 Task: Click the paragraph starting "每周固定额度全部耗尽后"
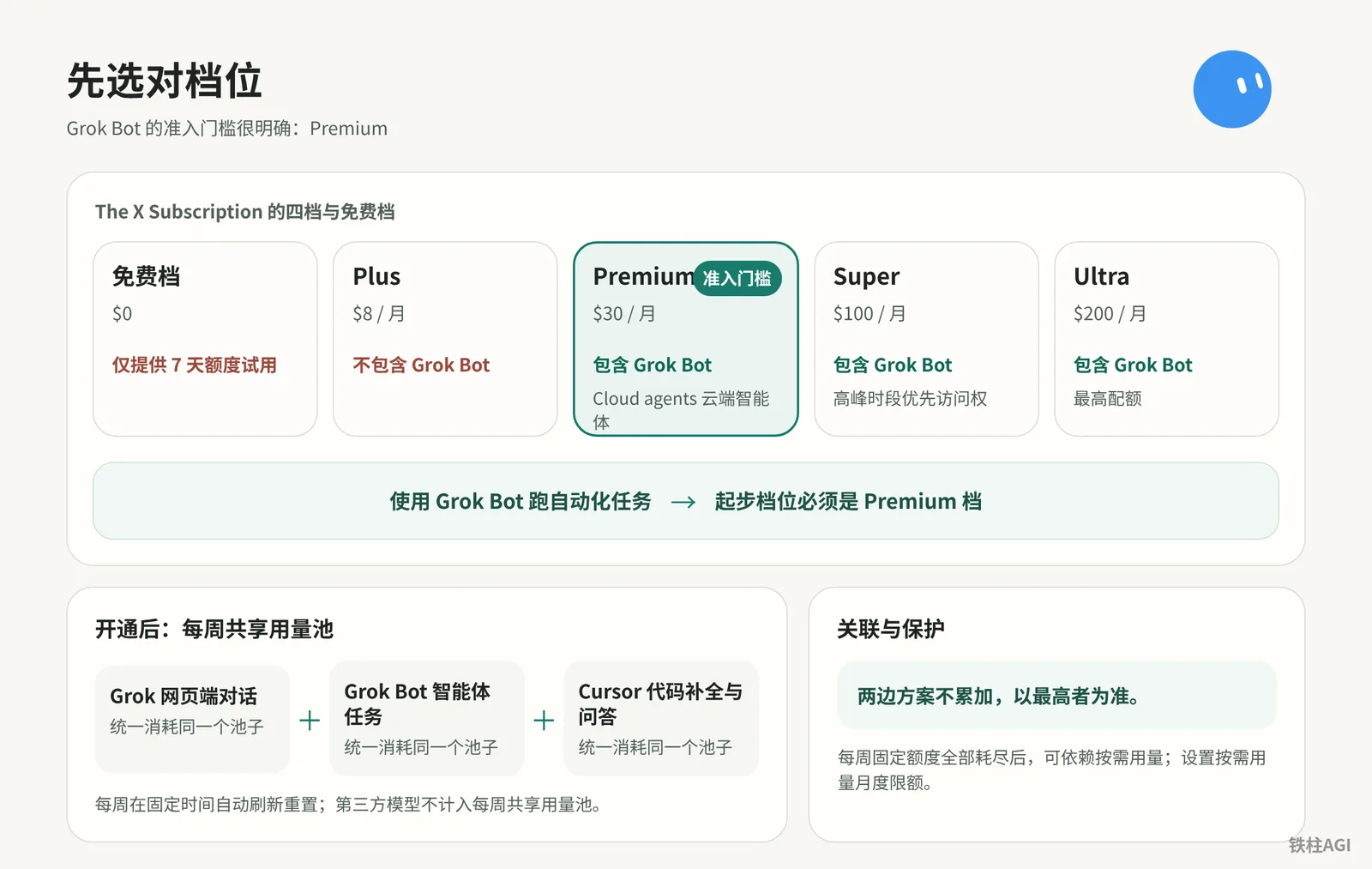click(1052, 770)
